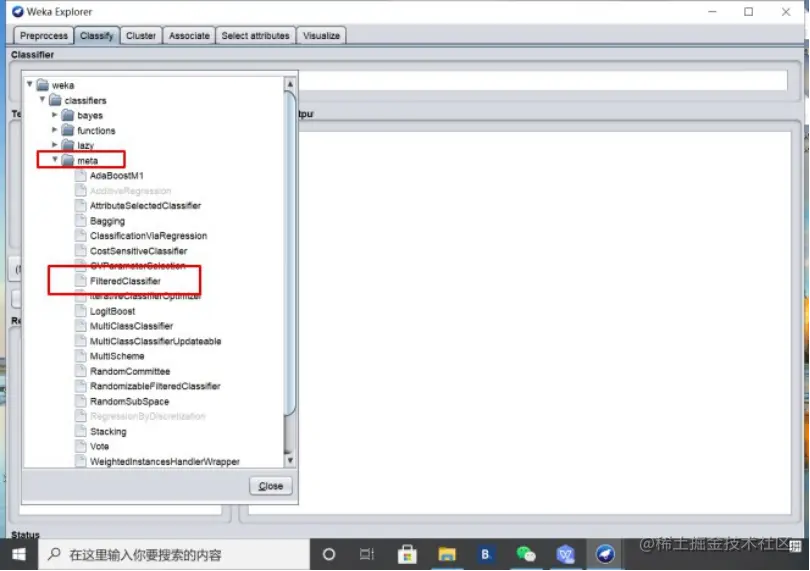Activate the Weka icon in taskbar
The image size is (810, 571).
pos(605,555)
